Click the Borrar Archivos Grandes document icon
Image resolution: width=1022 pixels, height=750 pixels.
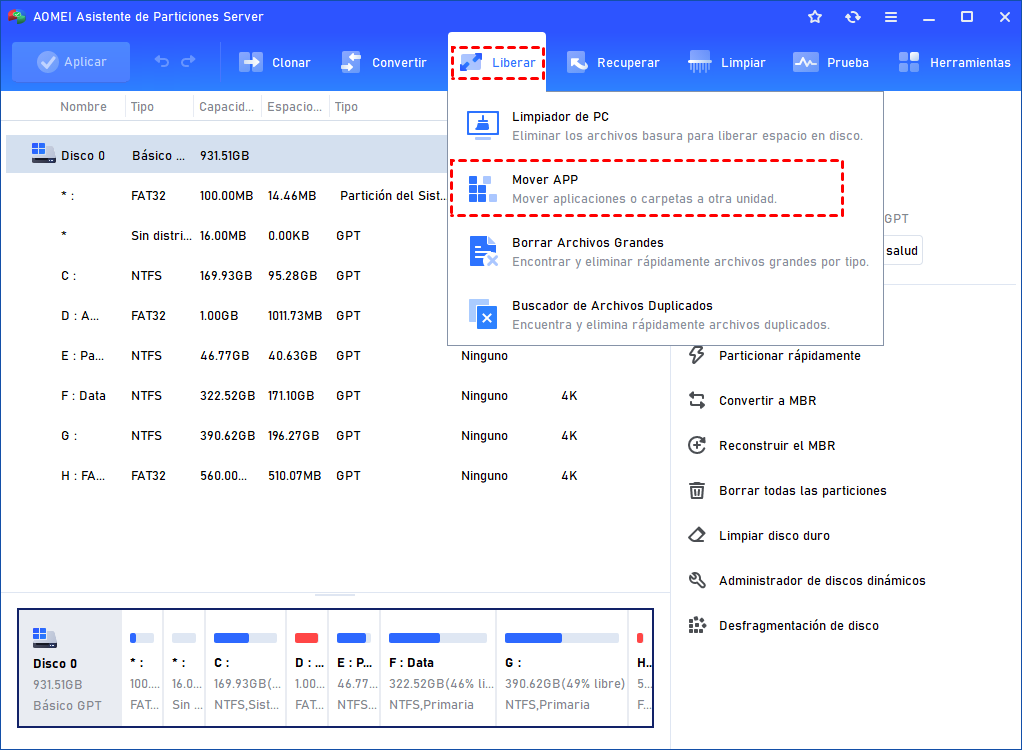coord(484,252)
